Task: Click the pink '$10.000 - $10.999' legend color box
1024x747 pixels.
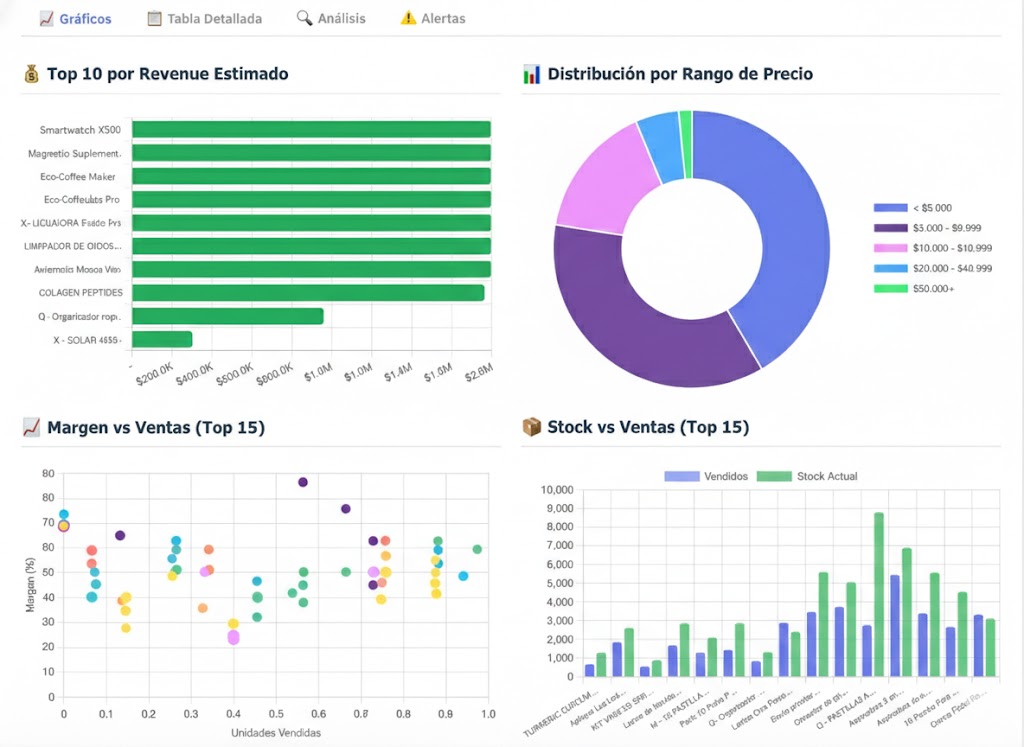Action: pyautogui.click(x=889, y=248)
